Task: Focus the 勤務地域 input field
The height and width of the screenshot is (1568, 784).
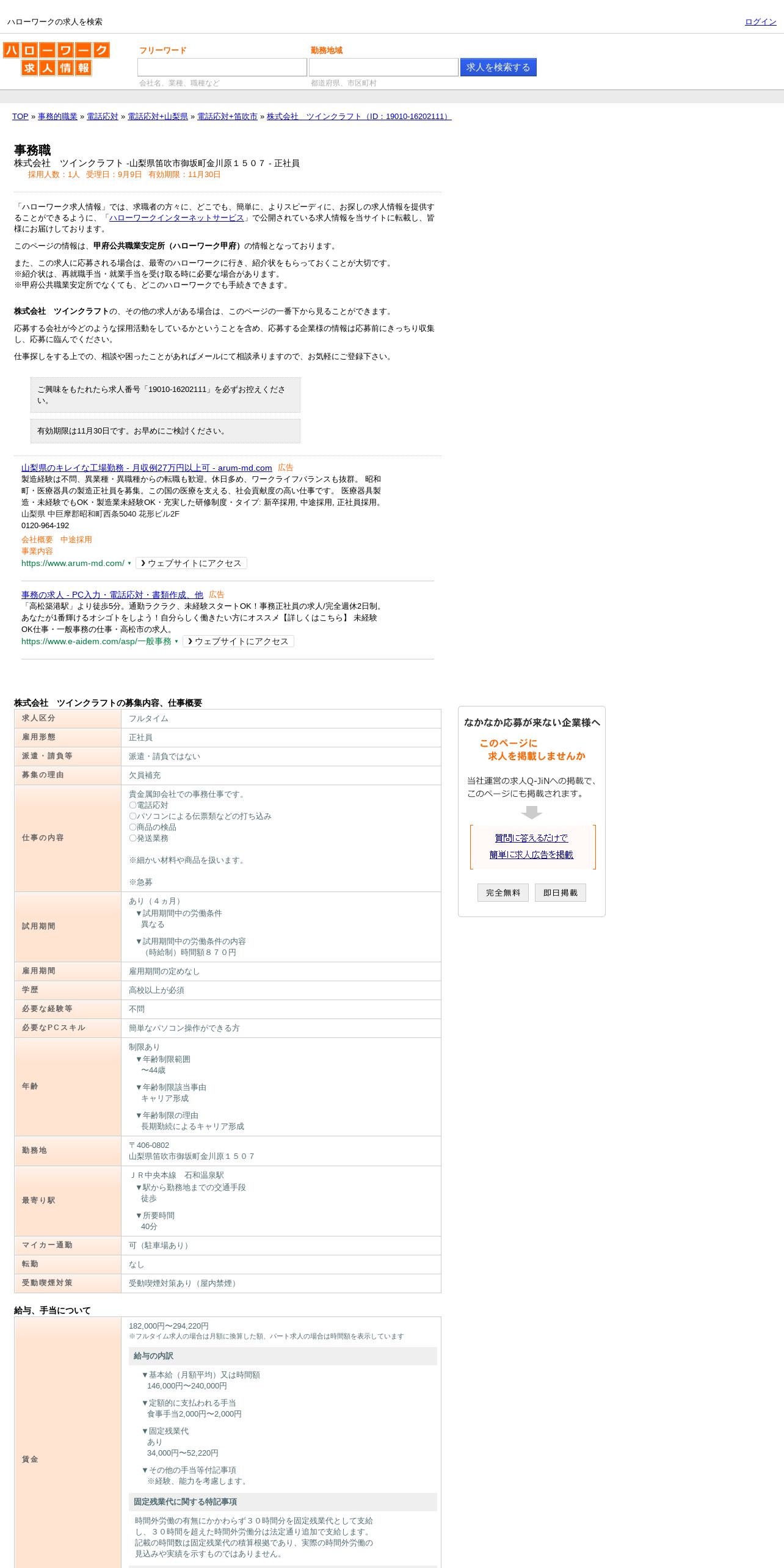Action: [x=383, y=67]
